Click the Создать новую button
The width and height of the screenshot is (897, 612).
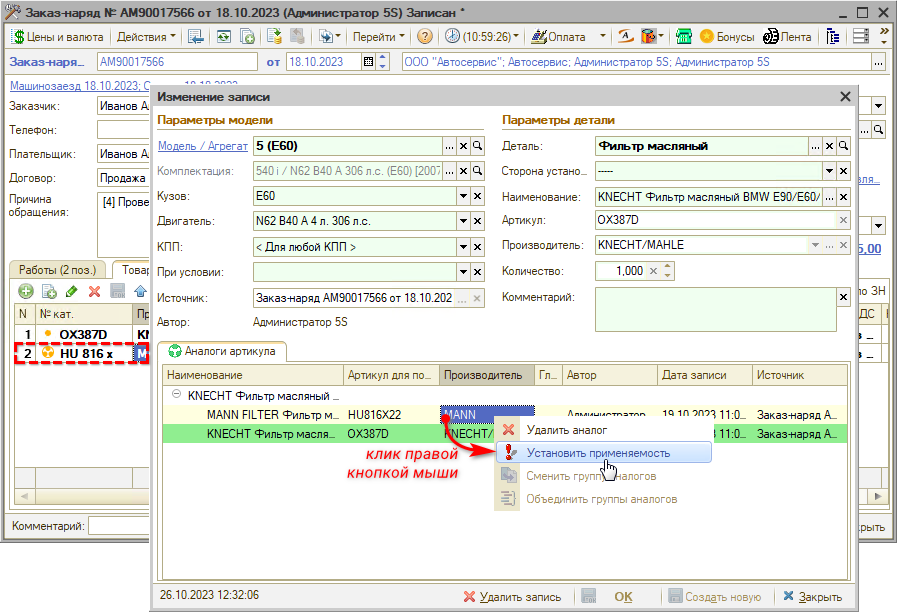point(715,597)
